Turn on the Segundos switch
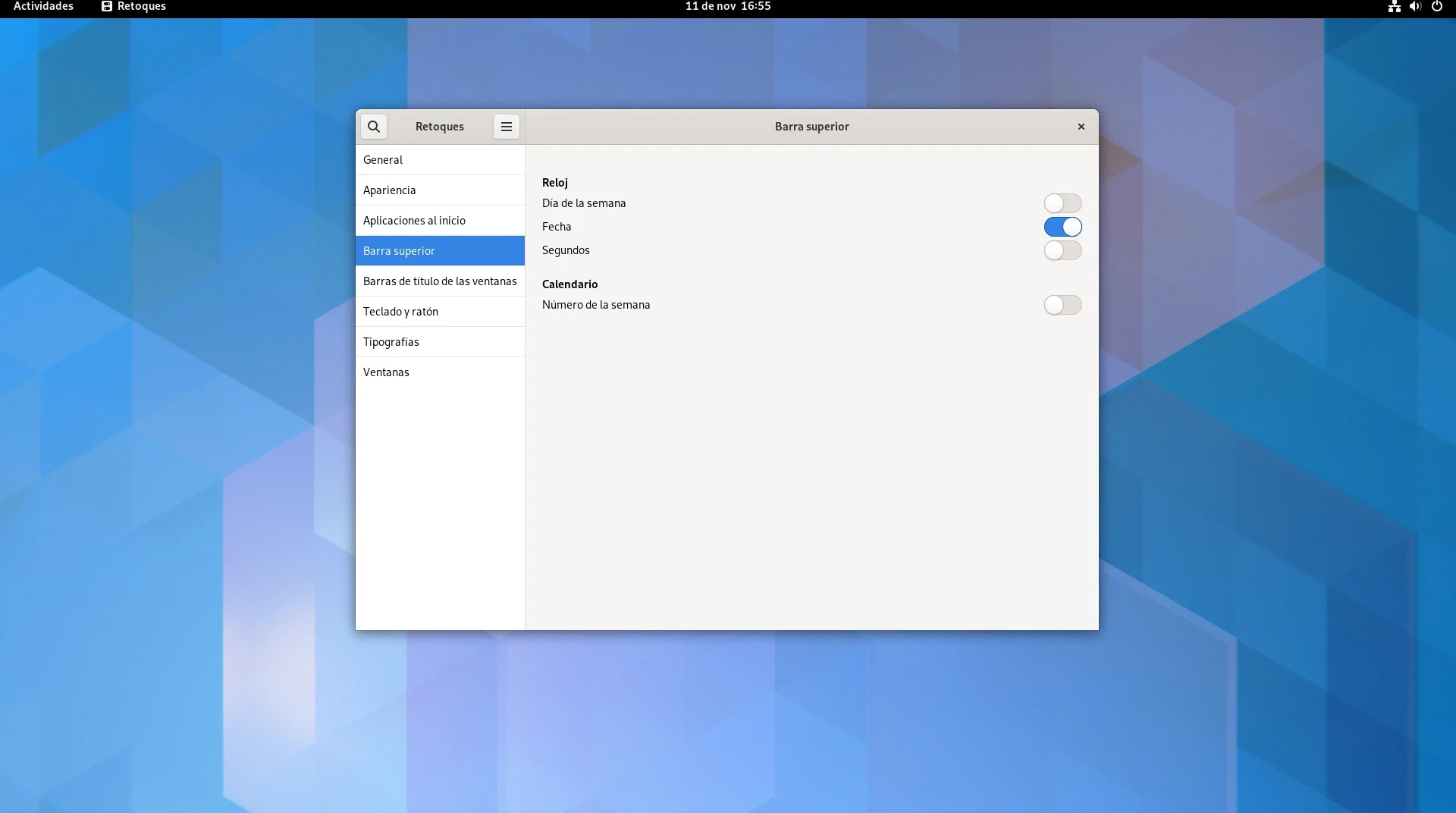The height and width of the screenshot is (813, 1456). tap(1062, 250)
